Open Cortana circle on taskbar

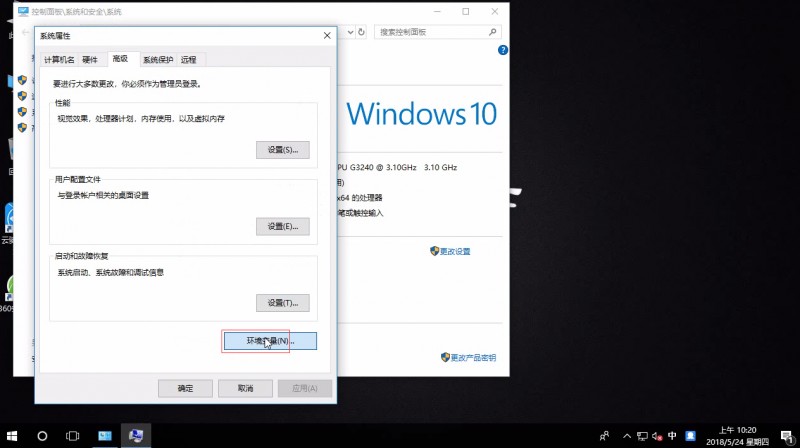coord(42,436)
